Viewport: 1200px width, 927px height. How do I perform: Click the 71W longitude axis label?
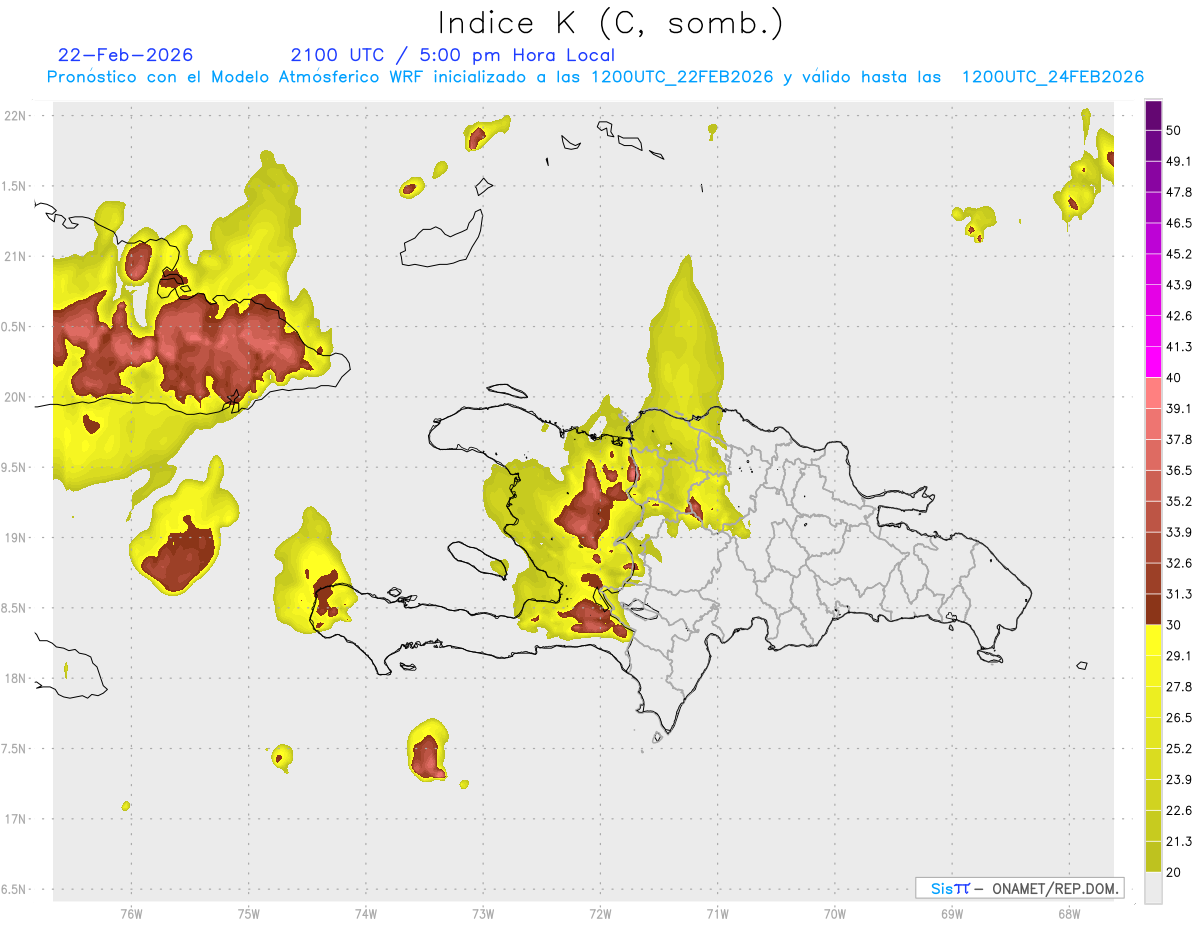[x=717, y=913]
